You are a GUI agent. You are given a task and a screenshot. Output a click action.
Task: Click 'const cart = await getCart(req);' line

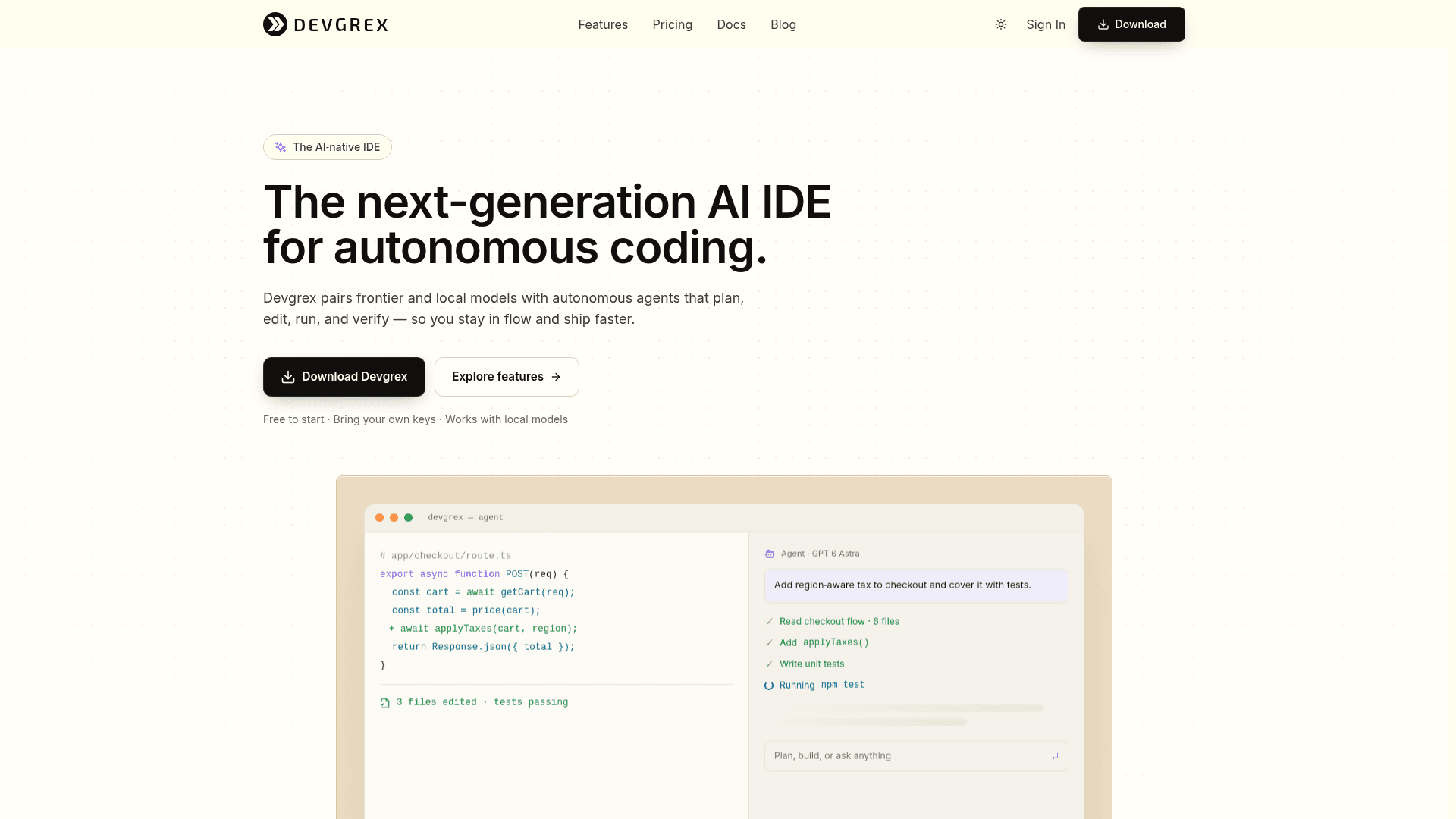click(483, 592)
